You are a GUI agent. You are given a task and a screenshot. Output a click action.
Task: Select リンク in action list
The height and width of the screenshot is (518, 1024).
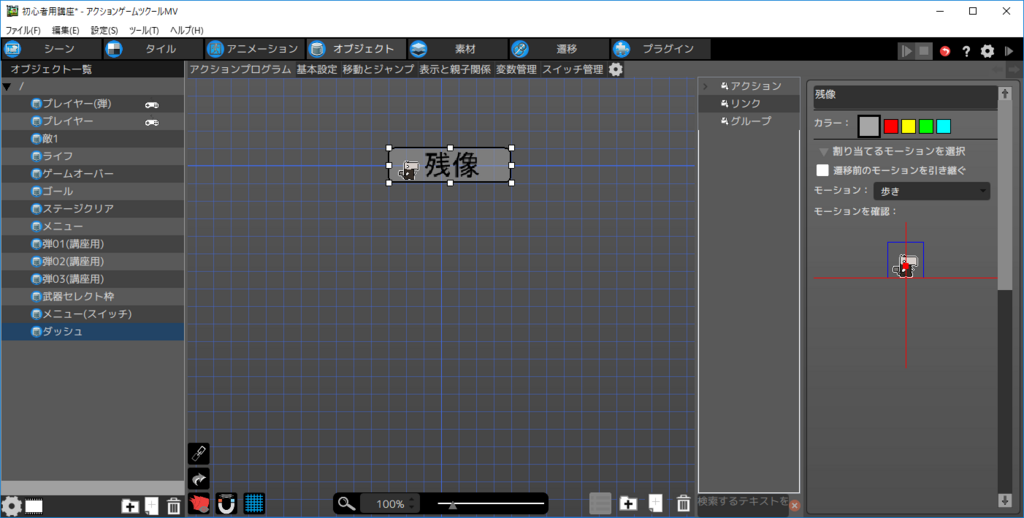[749, 104]
